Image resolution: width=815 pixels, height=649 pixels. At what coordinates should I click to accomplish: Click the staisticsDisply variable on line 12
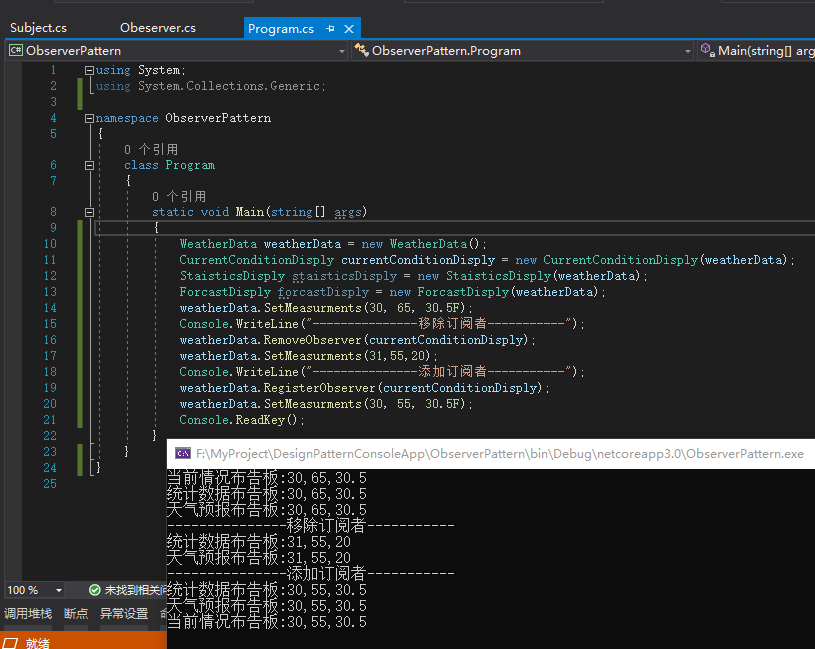pyautogui.click(x=345, y=276)
